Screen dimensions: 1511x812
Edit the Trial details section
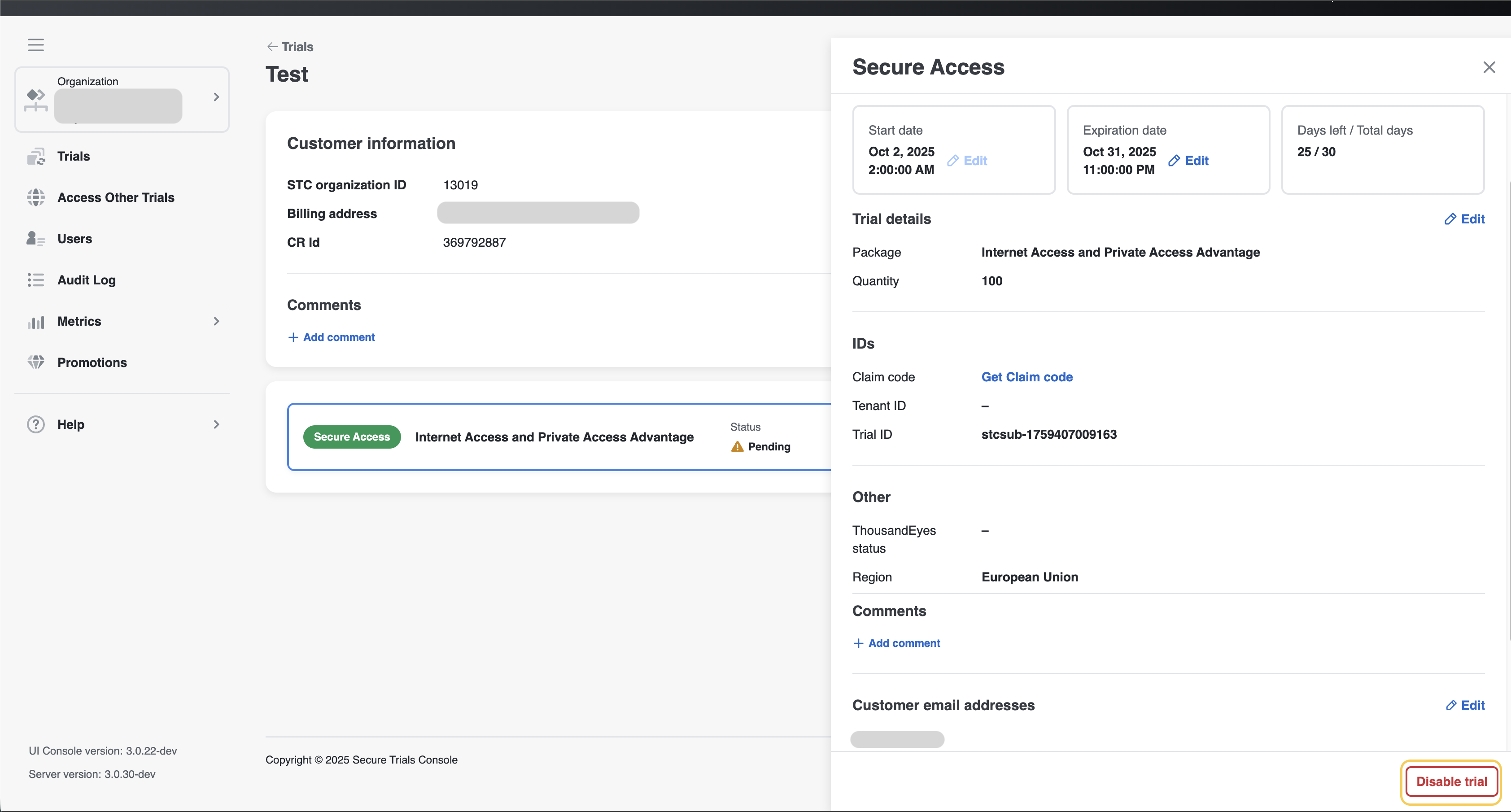coord(1464,219)
